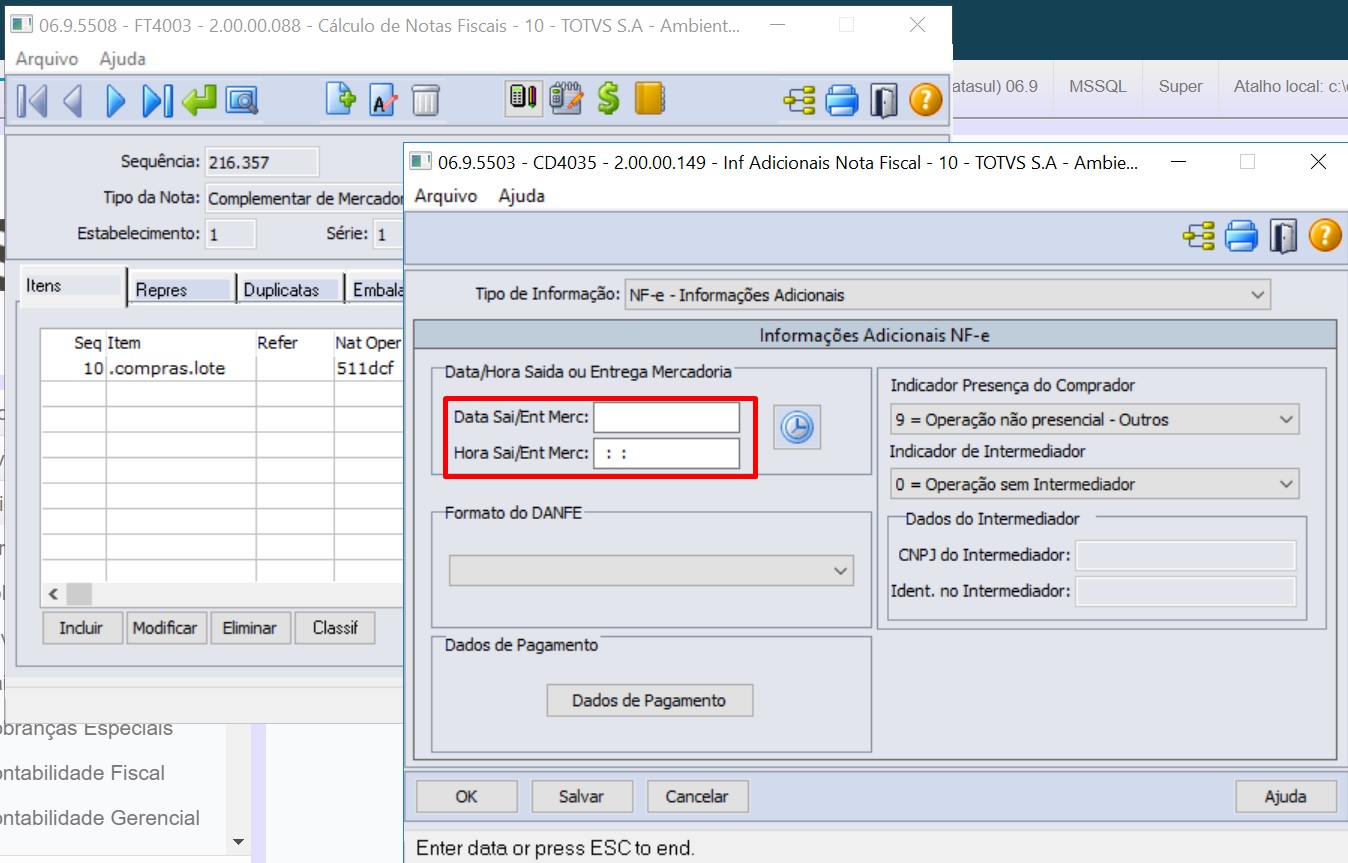Image resolution: width=1348 pixels, height=863 pixels.
Task: Add a new record with the plus document icon
Action: pyautogui.click(x=341, y=100)
